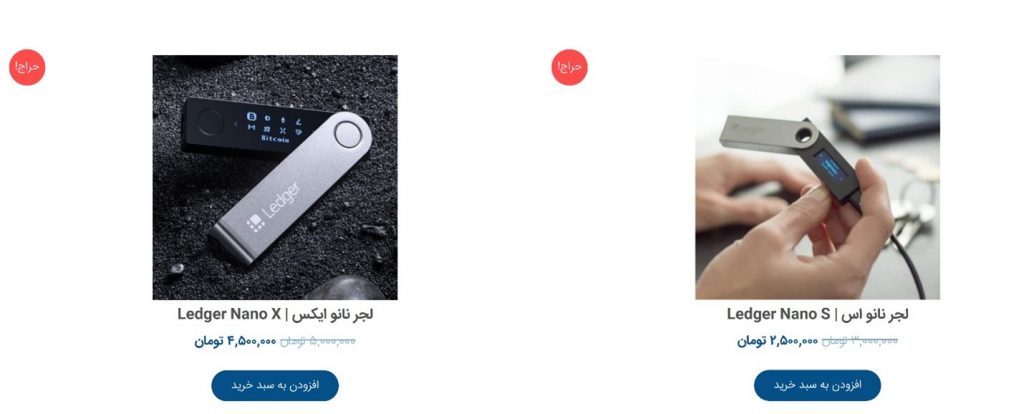Open the Ledger Nano X product photo
The image size is (1024, 414).
tap(275, 177)
